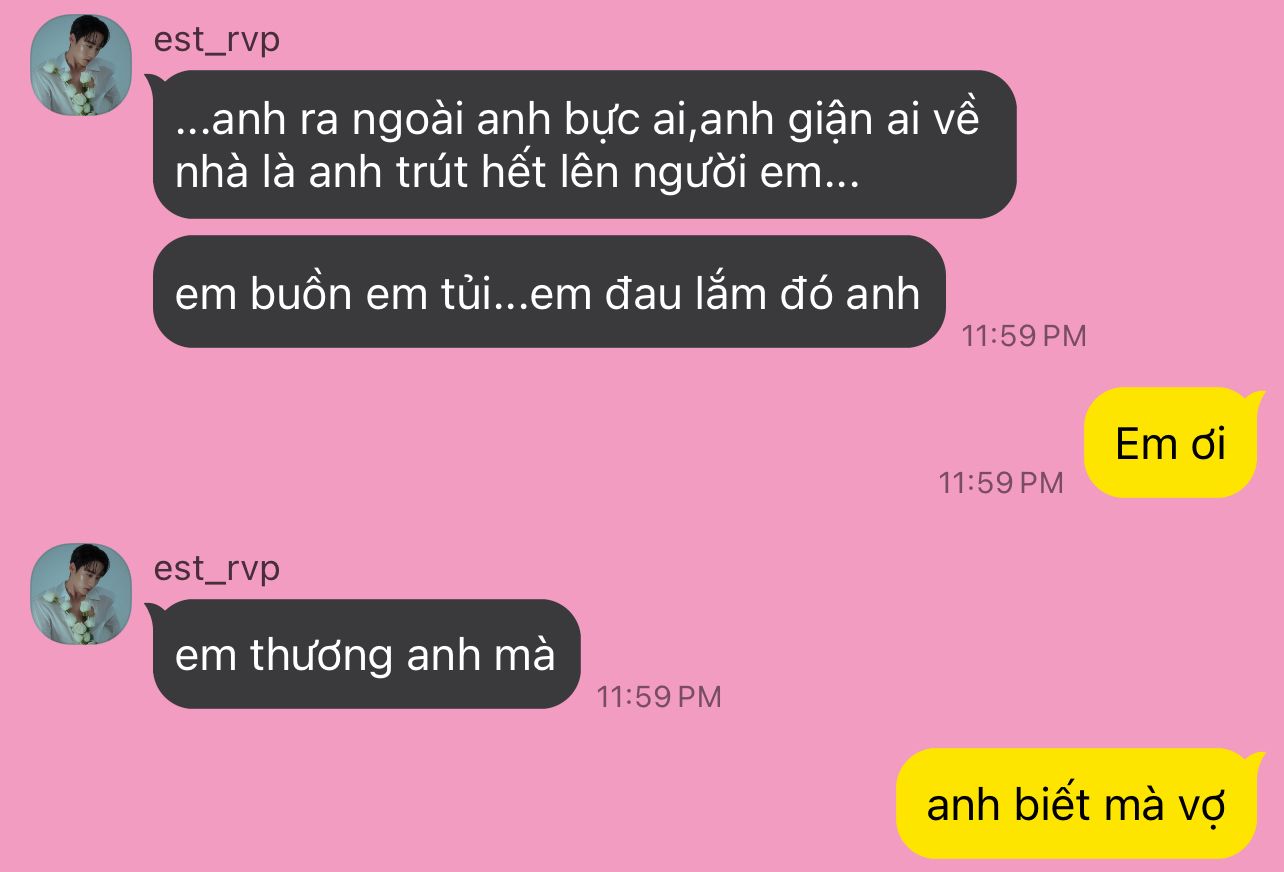Select the 'anh ra ngoài anh bực ai' message bubble
This screenshot has width=1284, height=872.
[584, 145]
